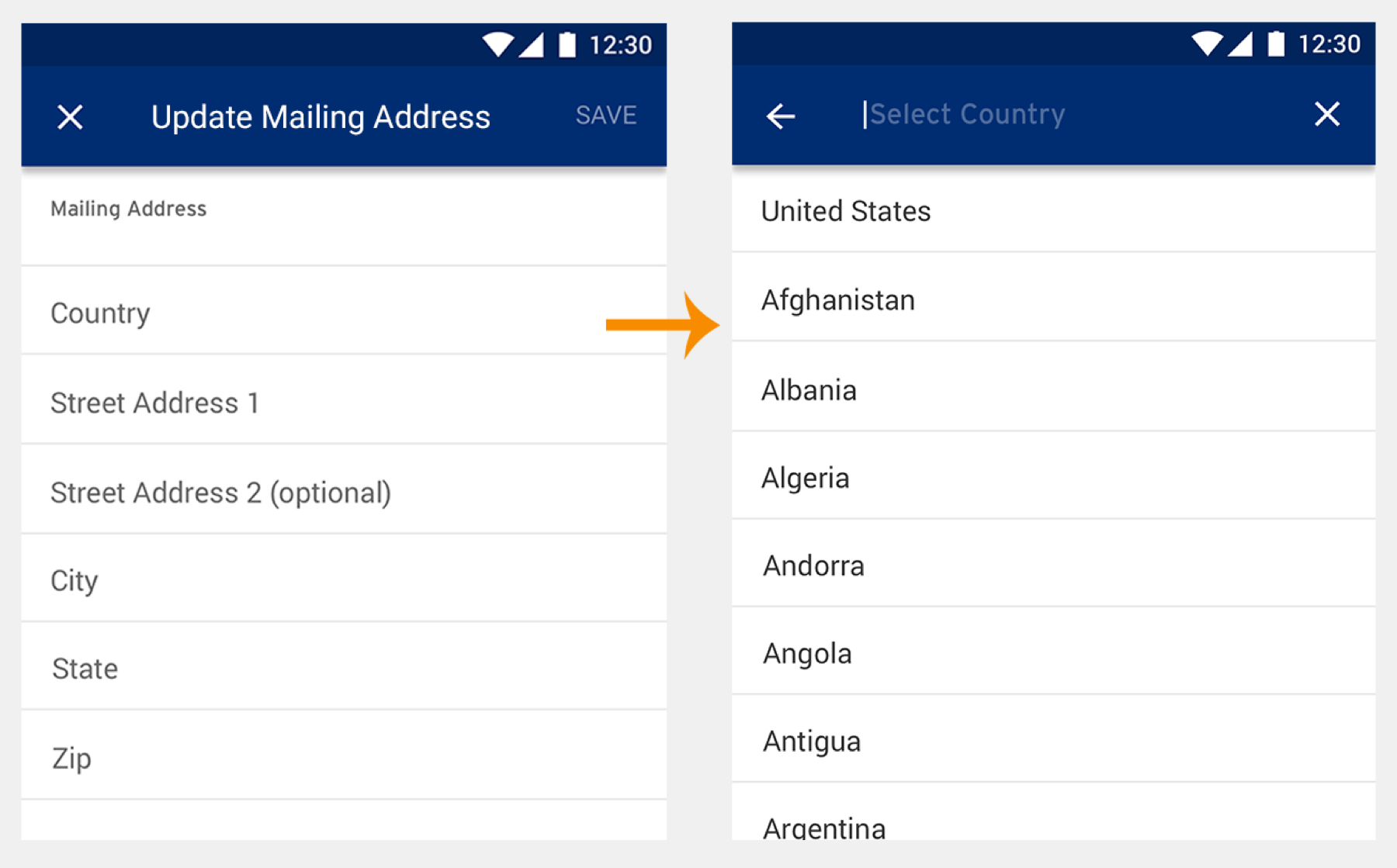Close the Update Mailing Address form

tap(70, 117)
